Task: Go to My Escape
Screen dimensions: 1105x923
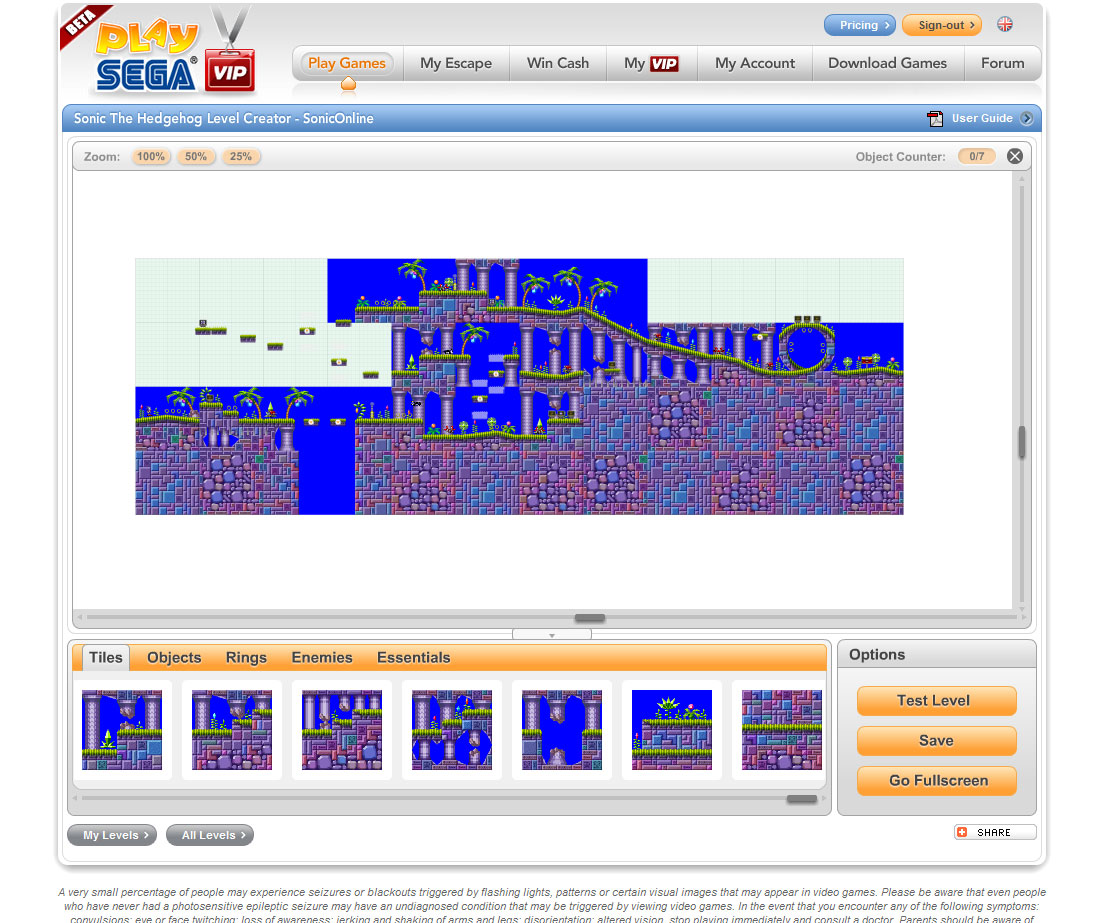Action: pos(456,63)
